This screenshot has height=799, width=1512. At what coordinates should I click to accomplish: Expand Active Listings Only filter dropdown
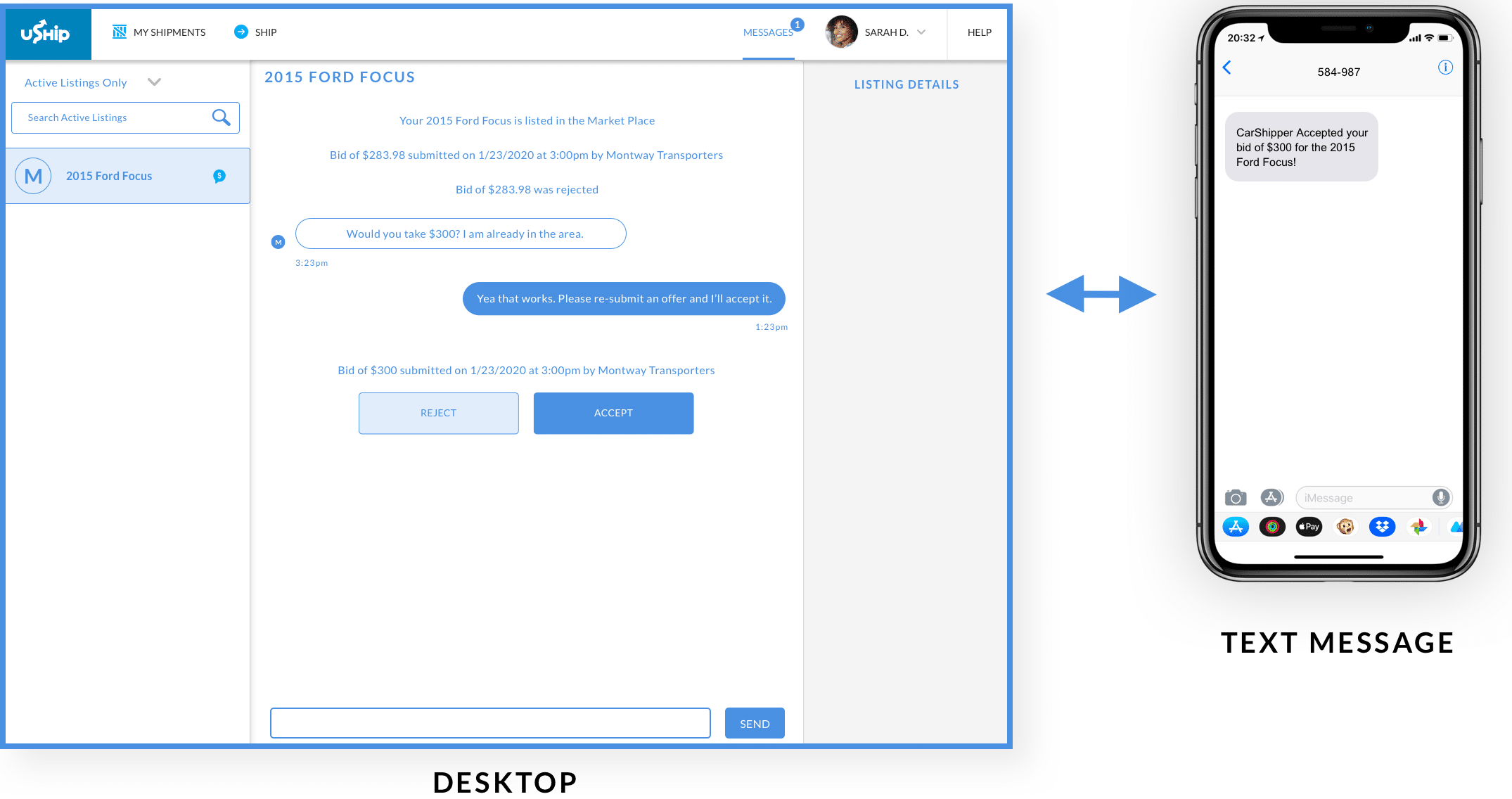click(155, 82)
